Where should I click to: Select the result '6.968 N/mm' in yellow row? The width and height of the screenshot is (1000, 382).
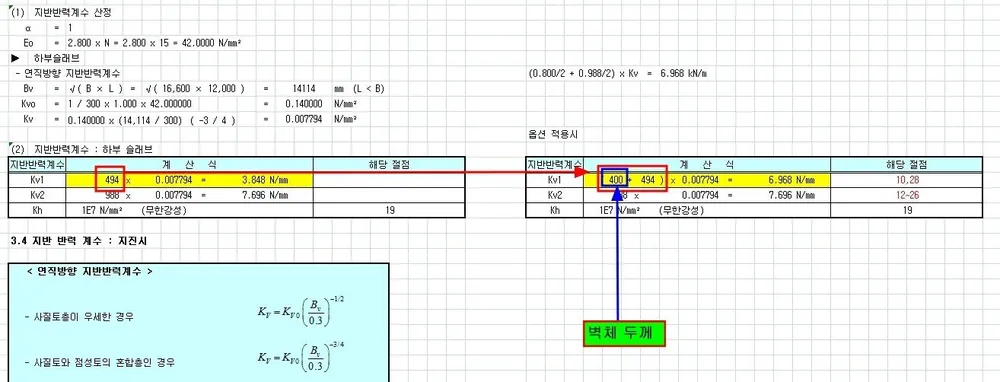coord(791,180)
